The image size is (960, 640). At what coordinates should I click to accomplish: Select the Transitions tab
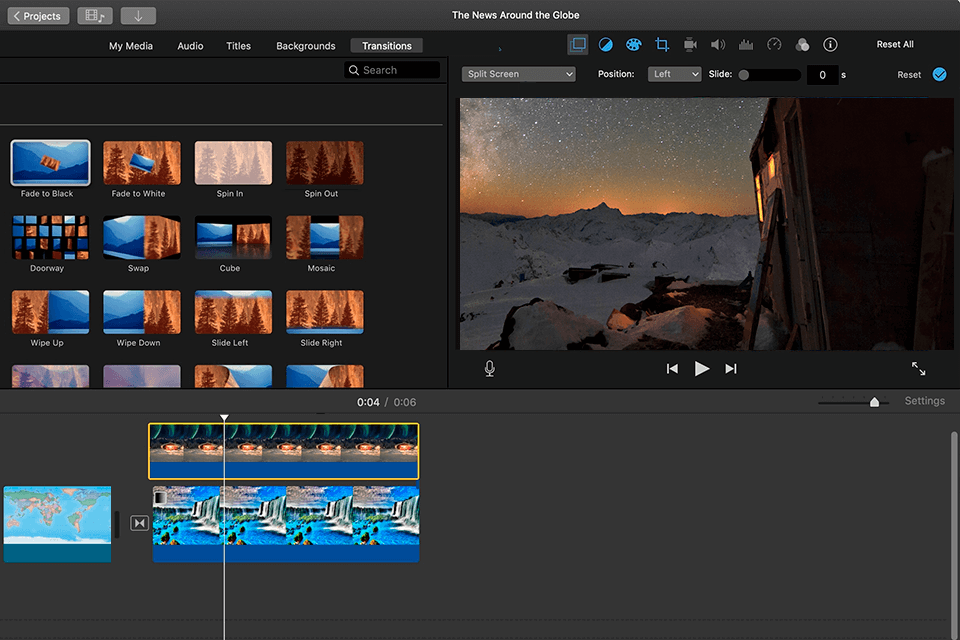[386, 46]
